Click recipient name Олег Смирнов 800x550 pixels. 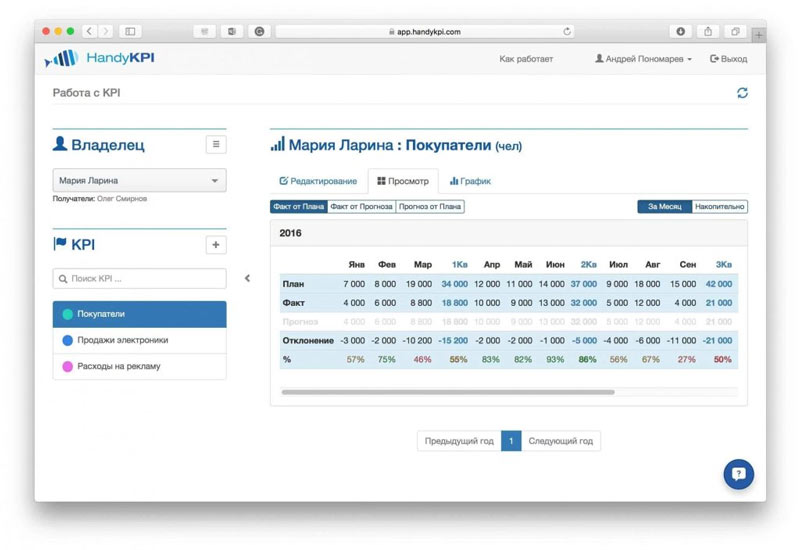coord(122,198)
